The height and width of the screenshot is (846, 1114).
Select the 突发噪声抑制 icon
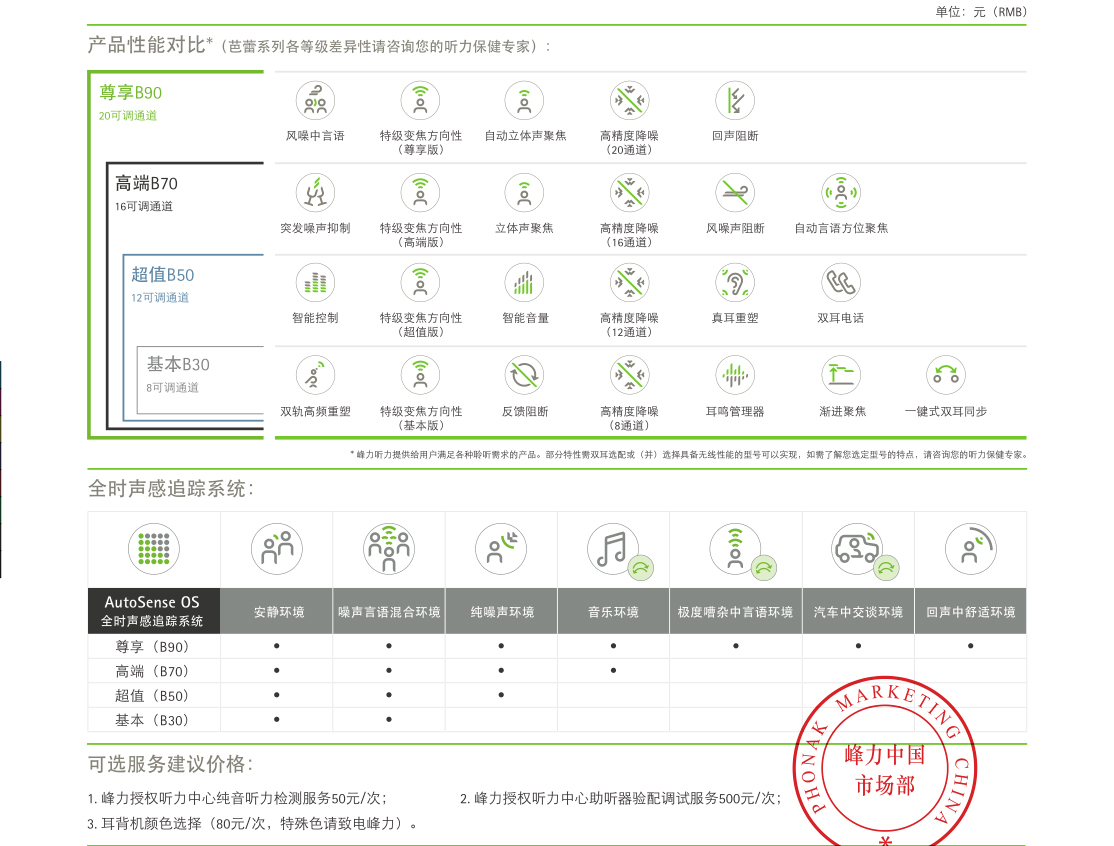[x=315, y=192]
